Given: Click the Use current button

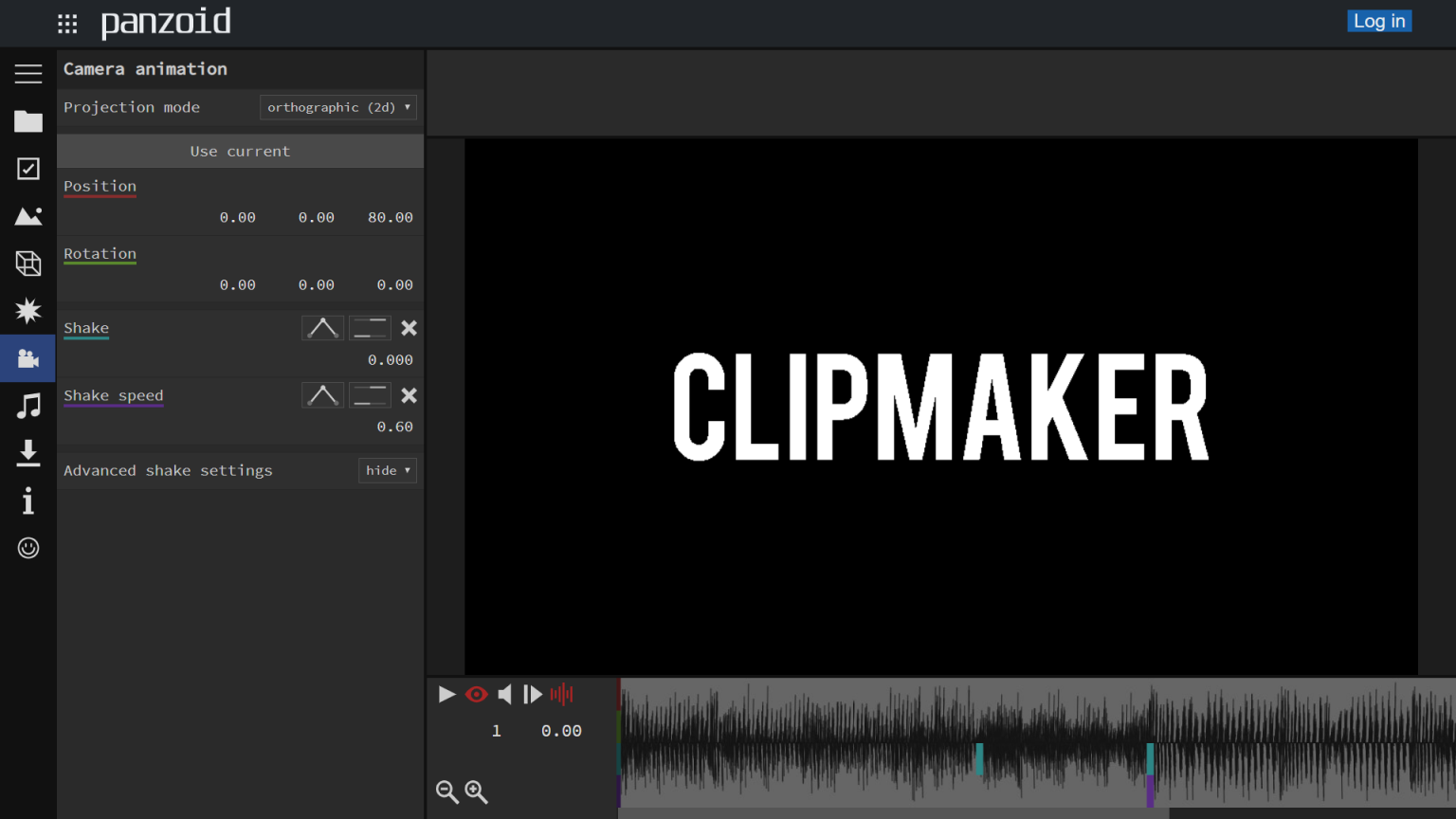Looking at the screenshot, I should pos(240,151).
